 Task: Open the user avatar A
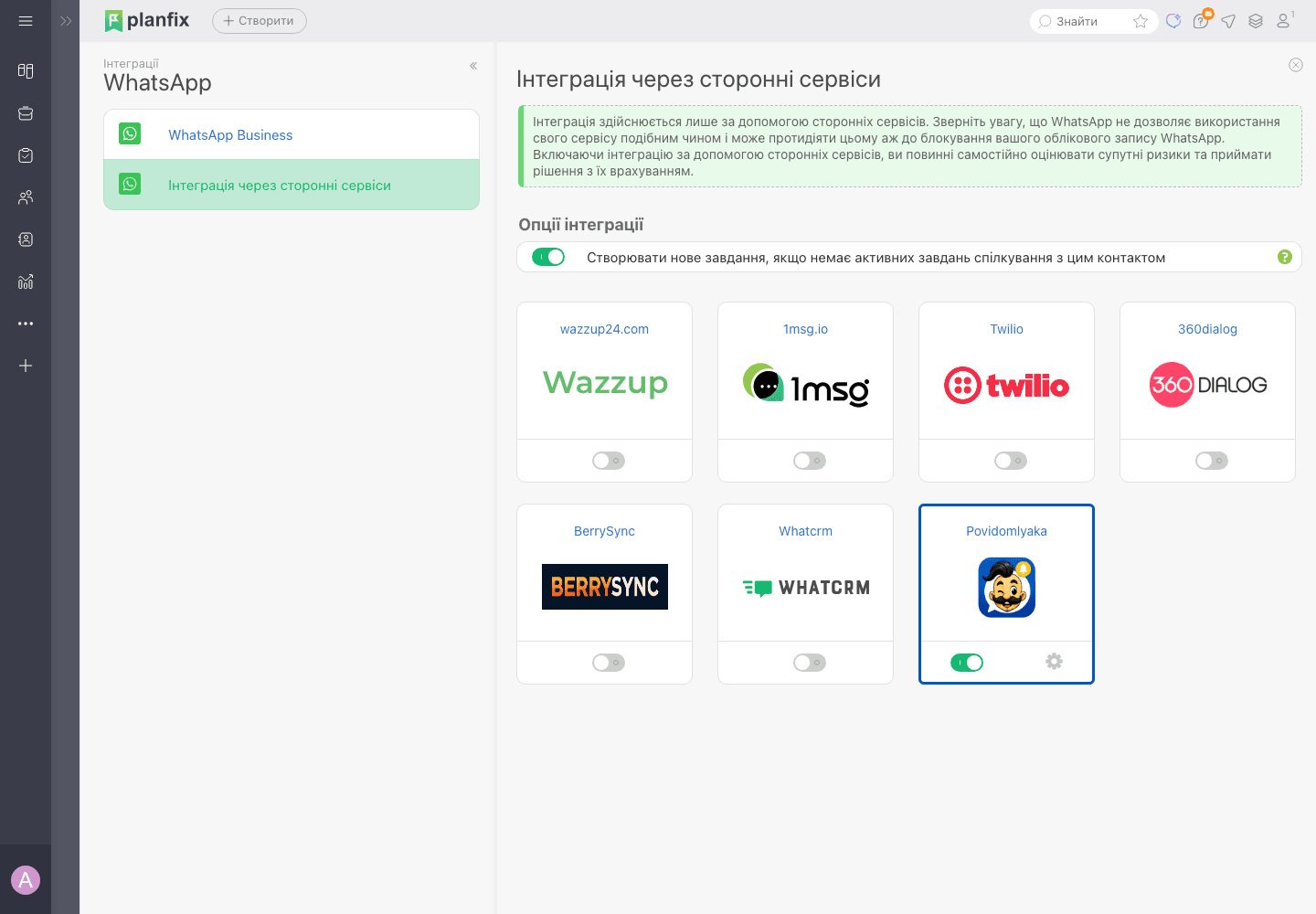point(26,880)
